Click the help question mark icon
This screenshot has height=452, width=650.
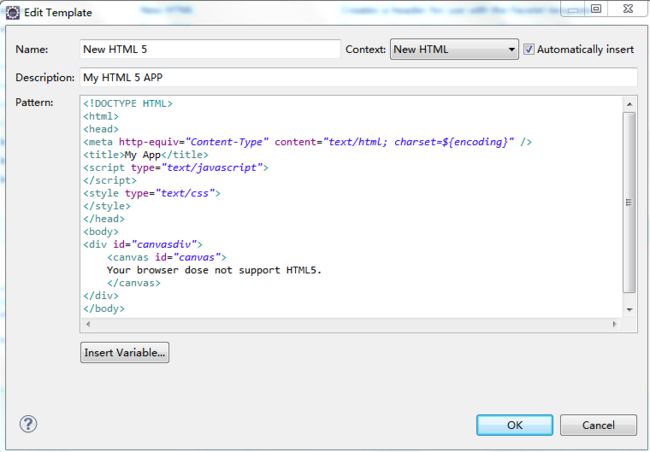(28, 424)
